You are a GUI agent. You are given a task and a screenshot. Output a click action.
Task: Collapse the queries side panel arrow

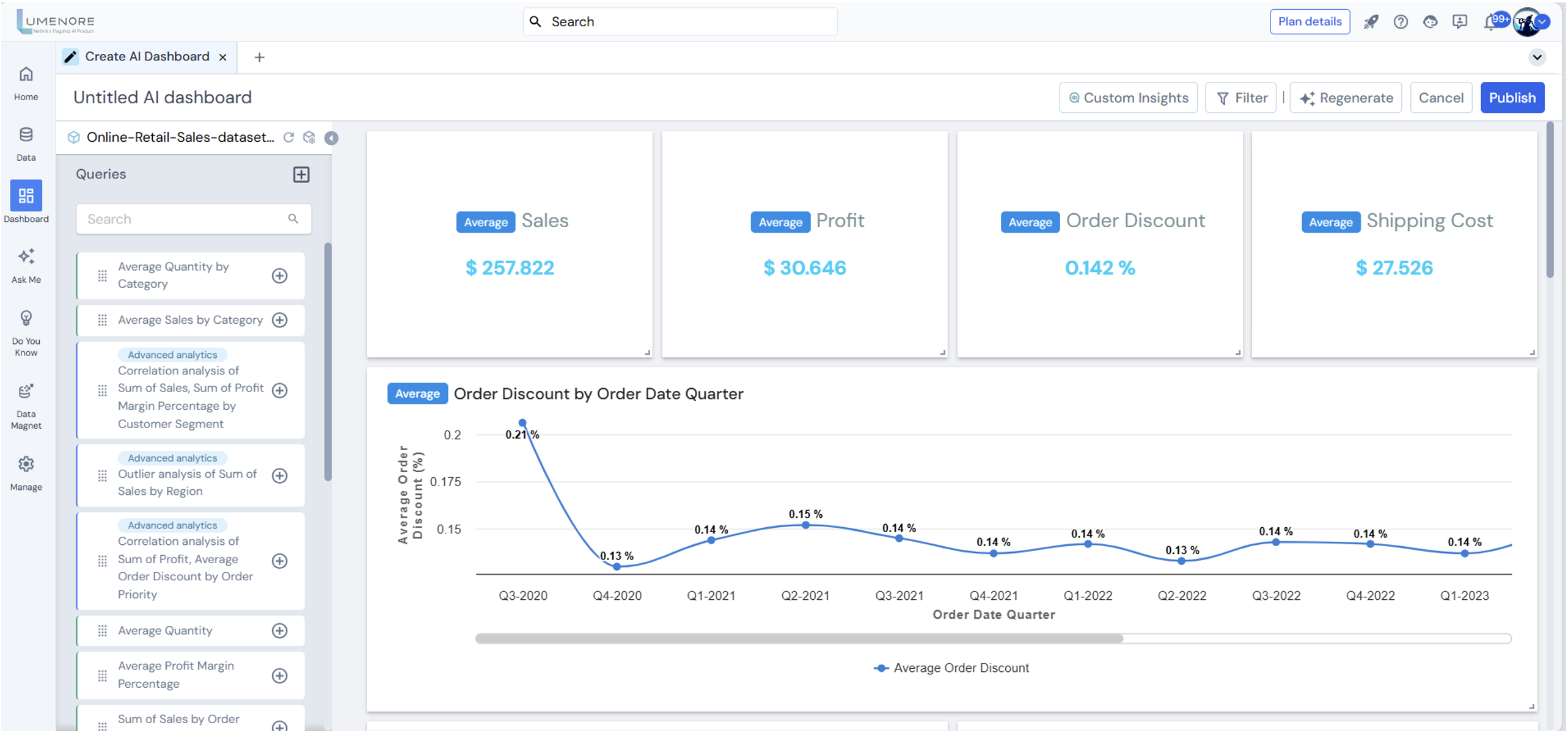click(x=331, y=138)
